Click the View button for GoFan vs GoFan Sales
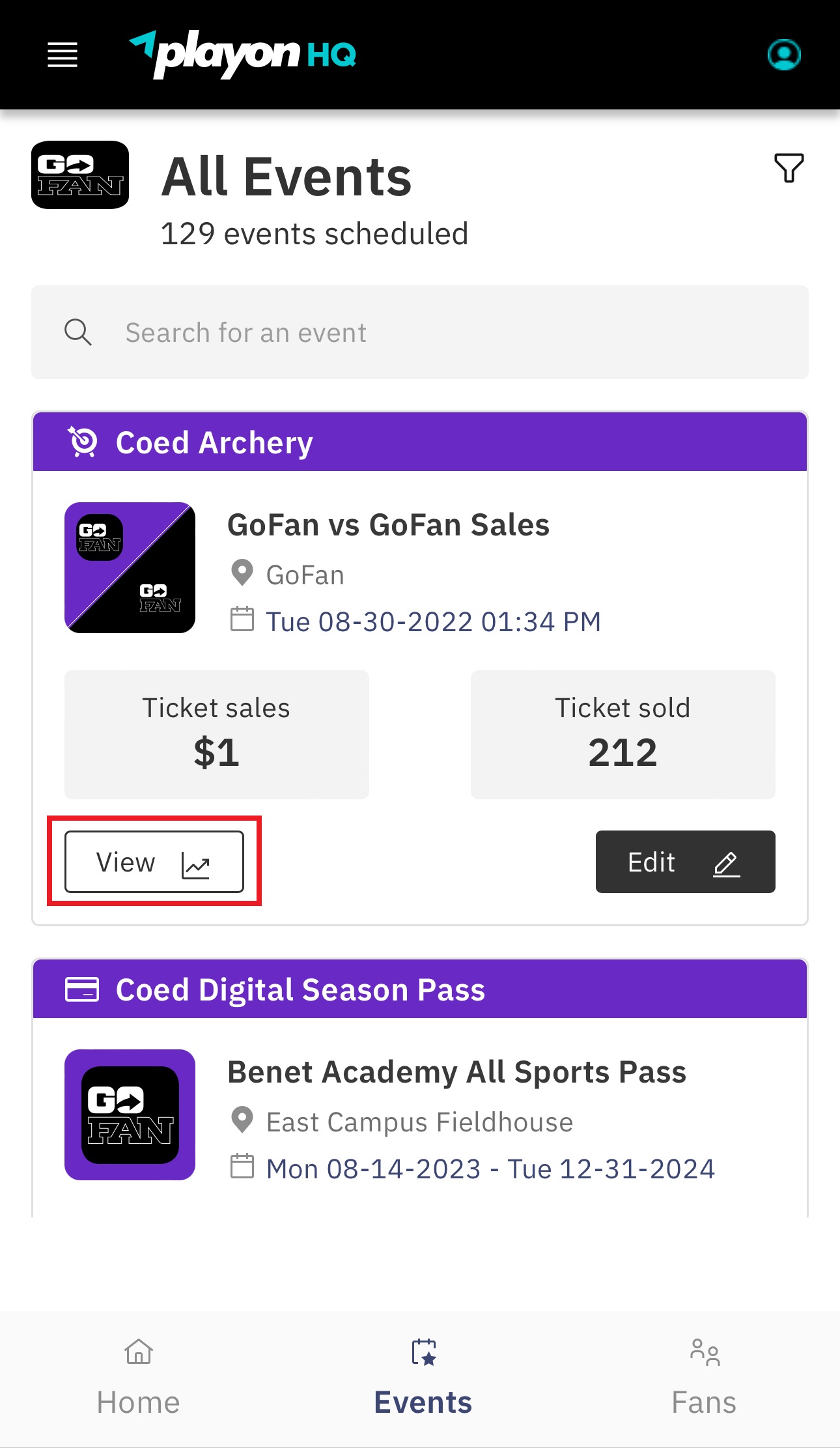Image resolution: width=840 pixels, height=1448 pixels. [154, 862]
